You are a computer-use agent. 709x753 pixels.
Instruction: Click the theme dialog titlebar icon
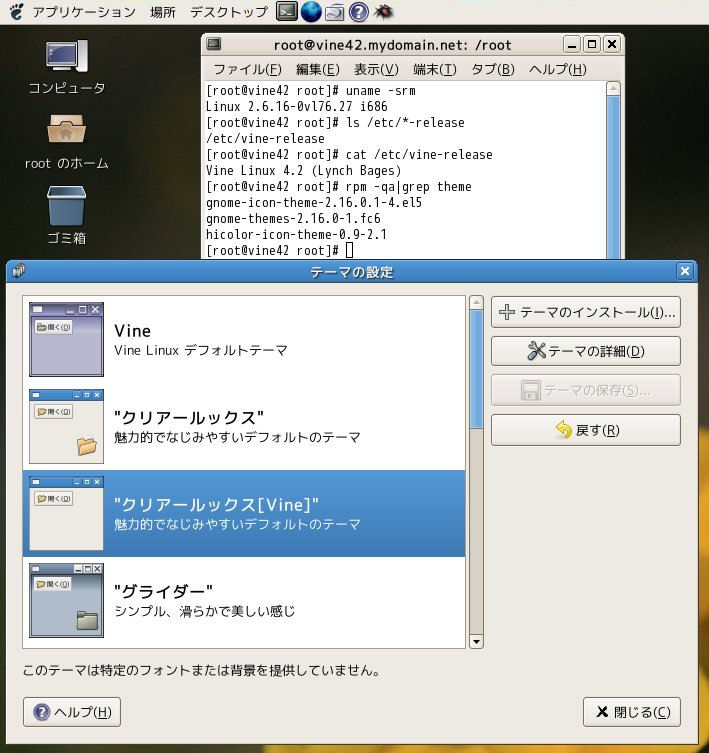(19, 271)
